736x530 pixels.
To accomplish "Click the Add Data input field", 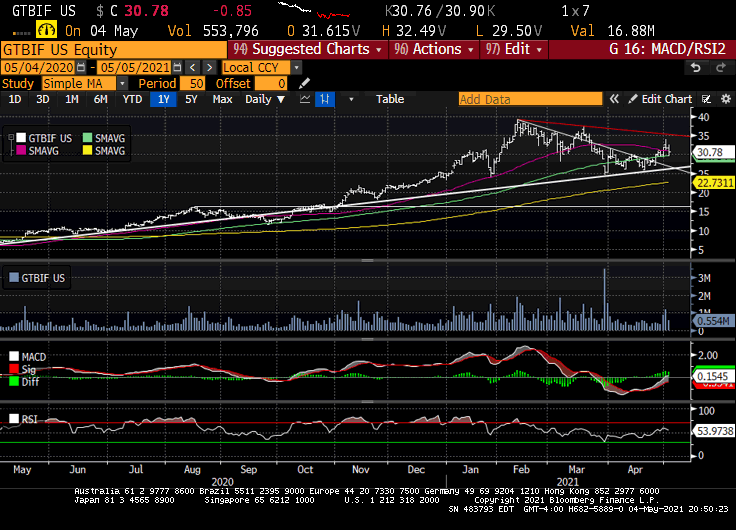I will coord(530,99).
